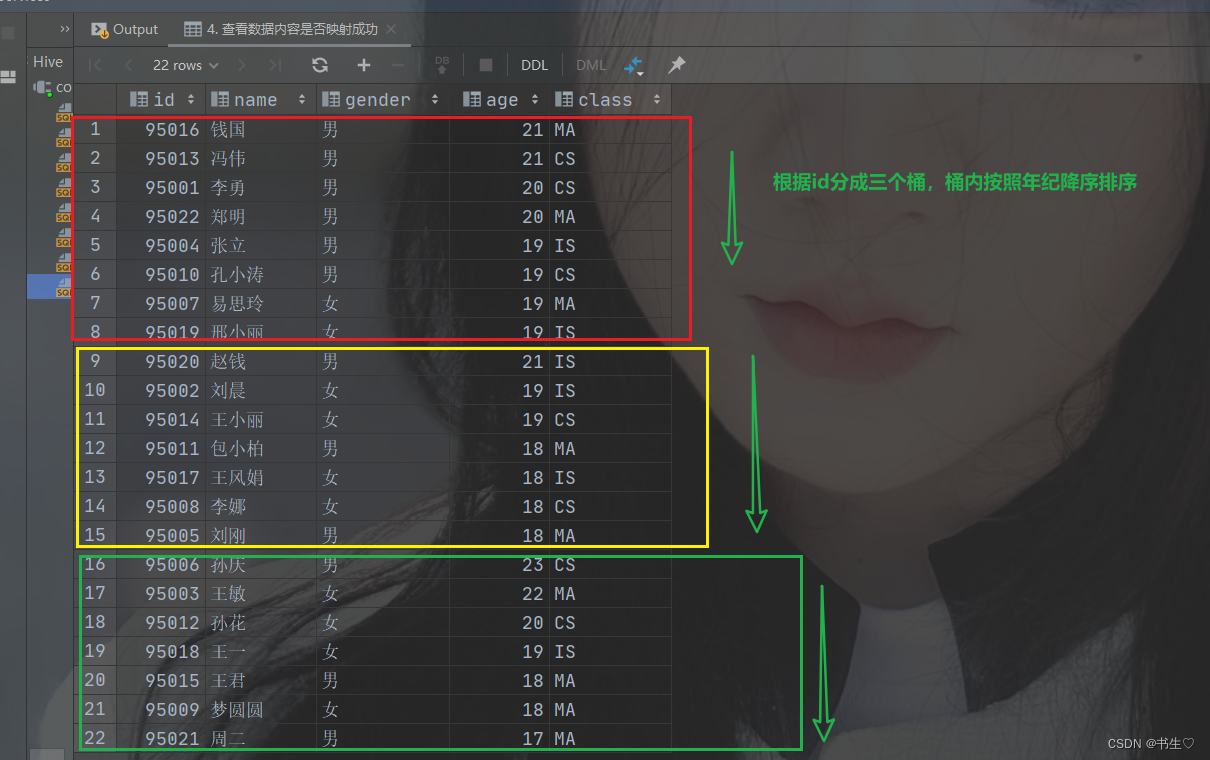This screenshot has width=1210, height=760.
Task: Select row number 12 in the gutter
Action: [x=95, y=448]
